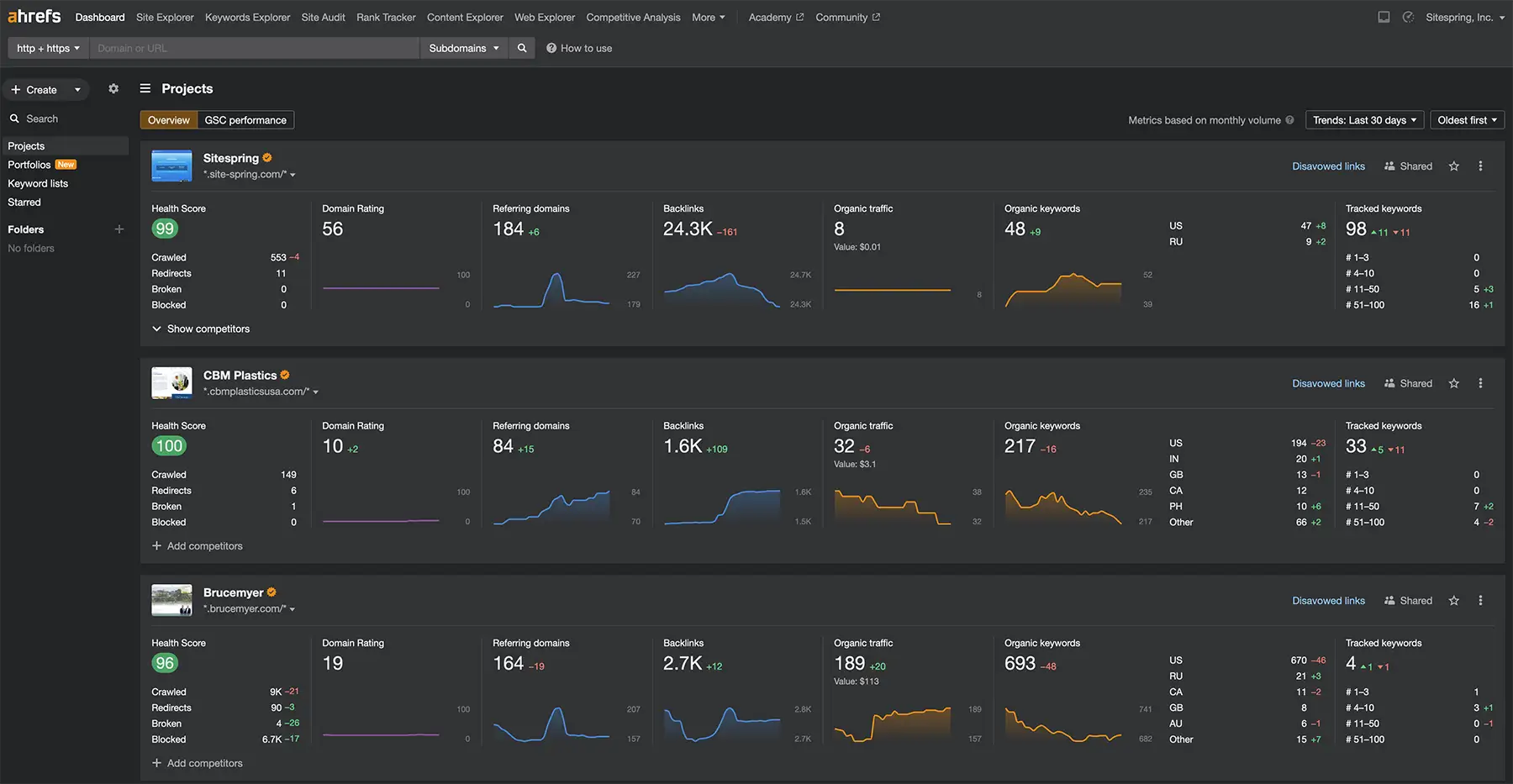Screen dimensions: 1513x784
Task: Click the Sitespring verified badge
Action: click(267, 157)
